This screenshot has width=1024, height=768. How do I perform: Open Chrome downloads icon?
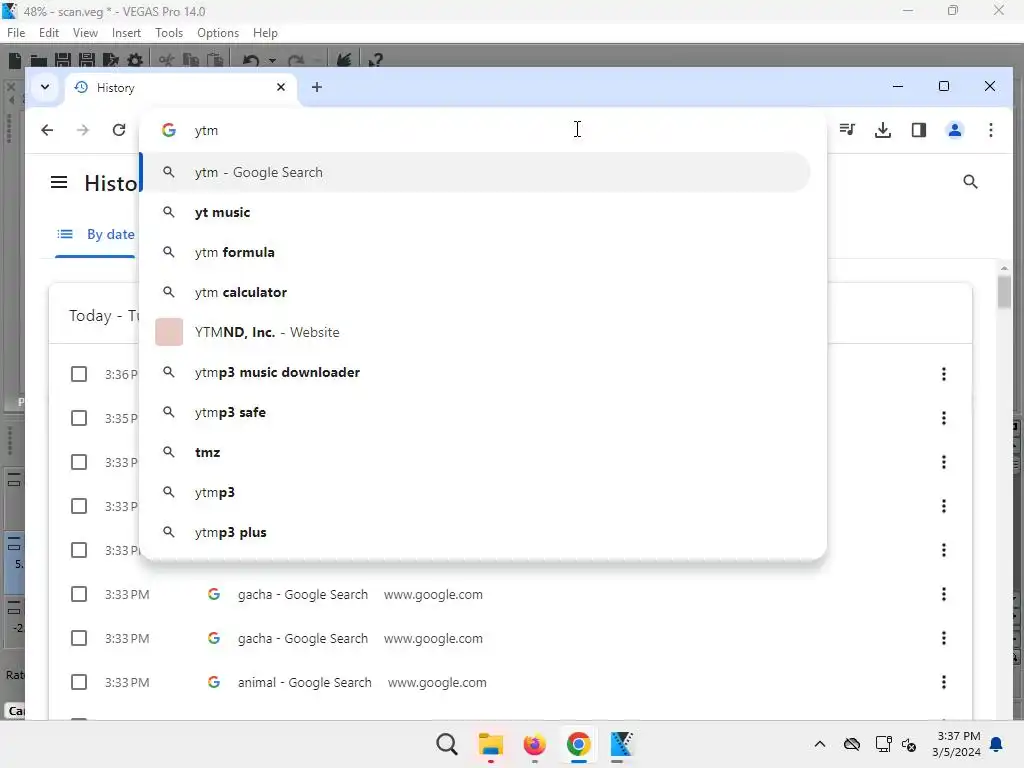pos(883,130)
